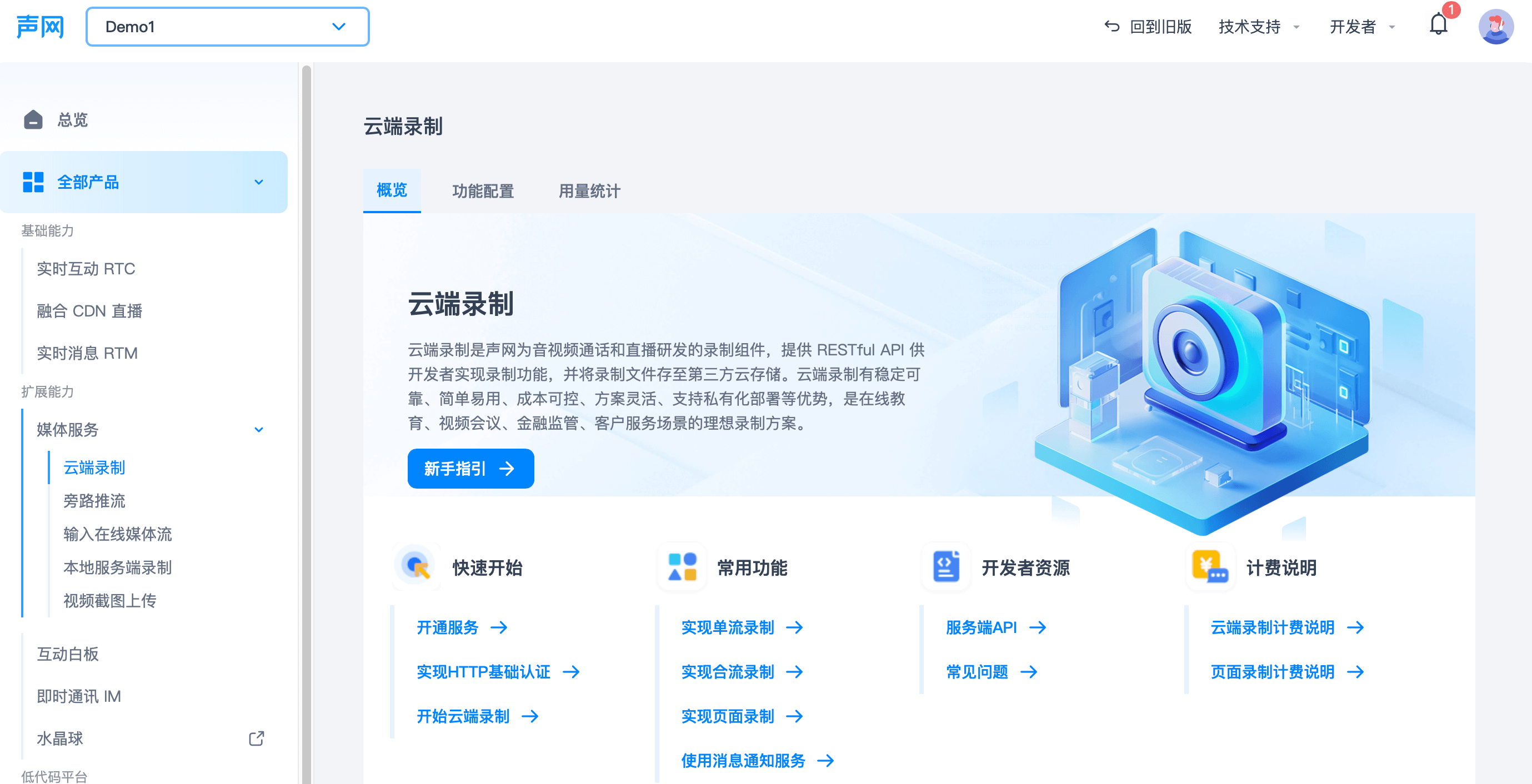Open 实时互动 RTC in sidebar
Viewport: 1532px width, 784px height.
(86, 269)
